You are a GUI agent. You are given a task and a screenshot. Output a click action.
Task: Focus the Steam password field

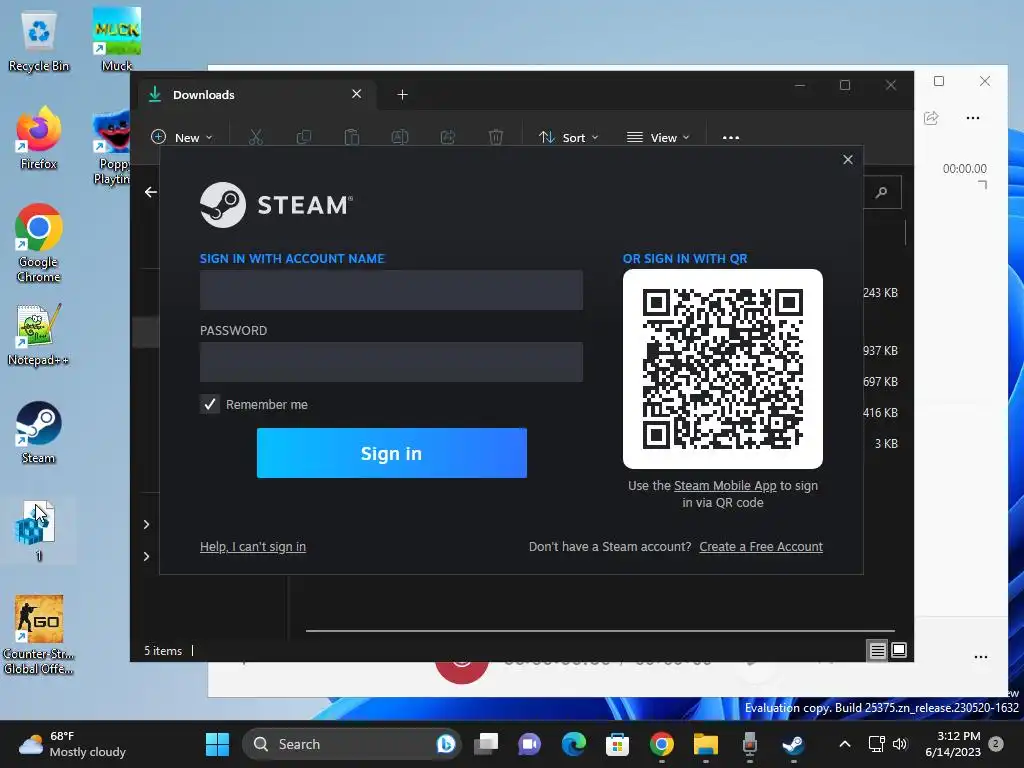point(391,362)
